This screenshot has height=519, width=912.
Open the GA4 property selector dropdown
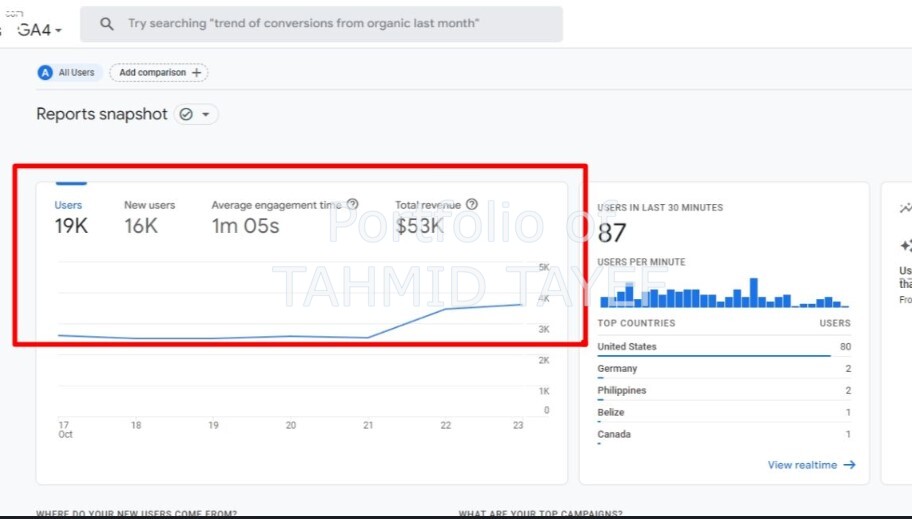40,30
